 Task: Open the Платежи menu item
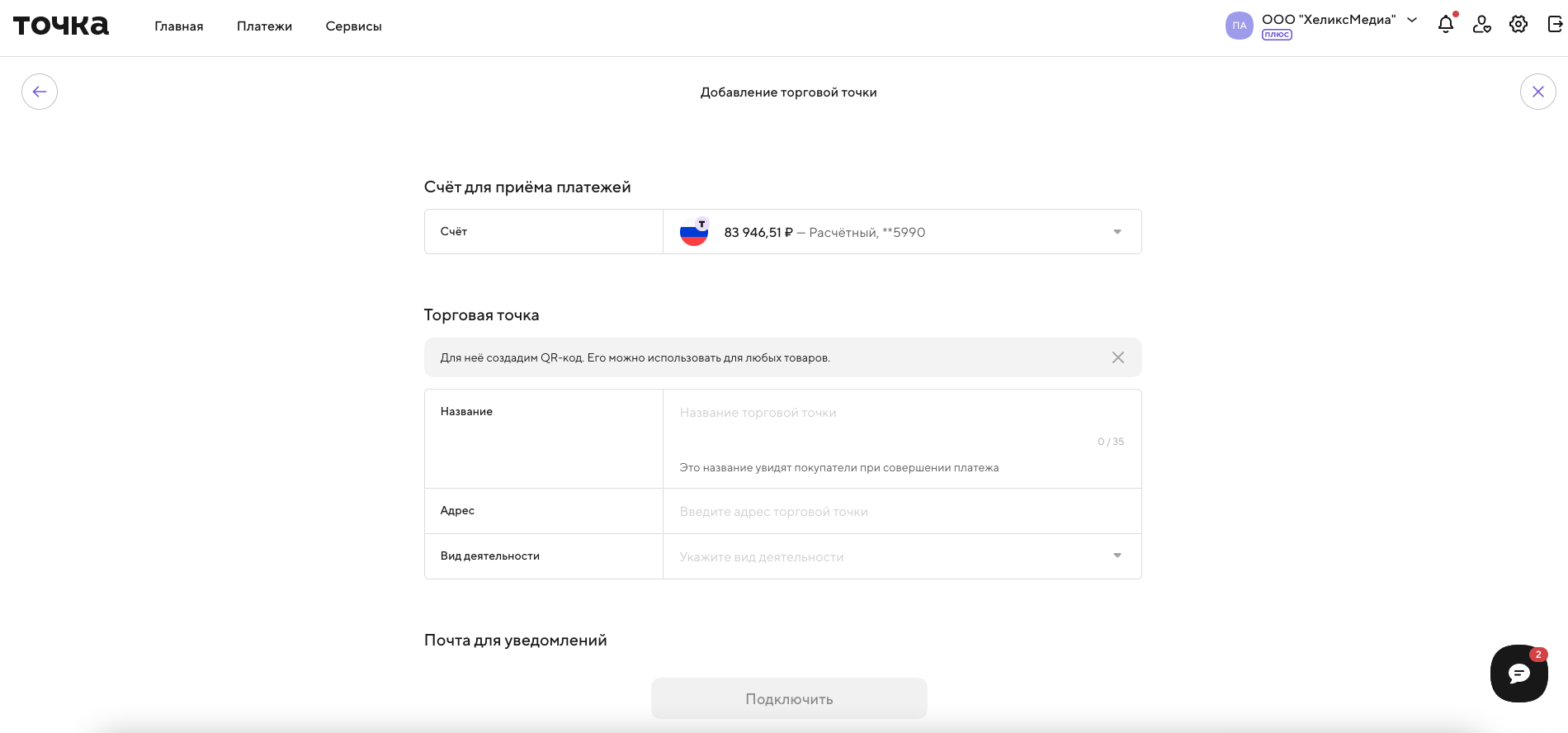click(265, 26)
